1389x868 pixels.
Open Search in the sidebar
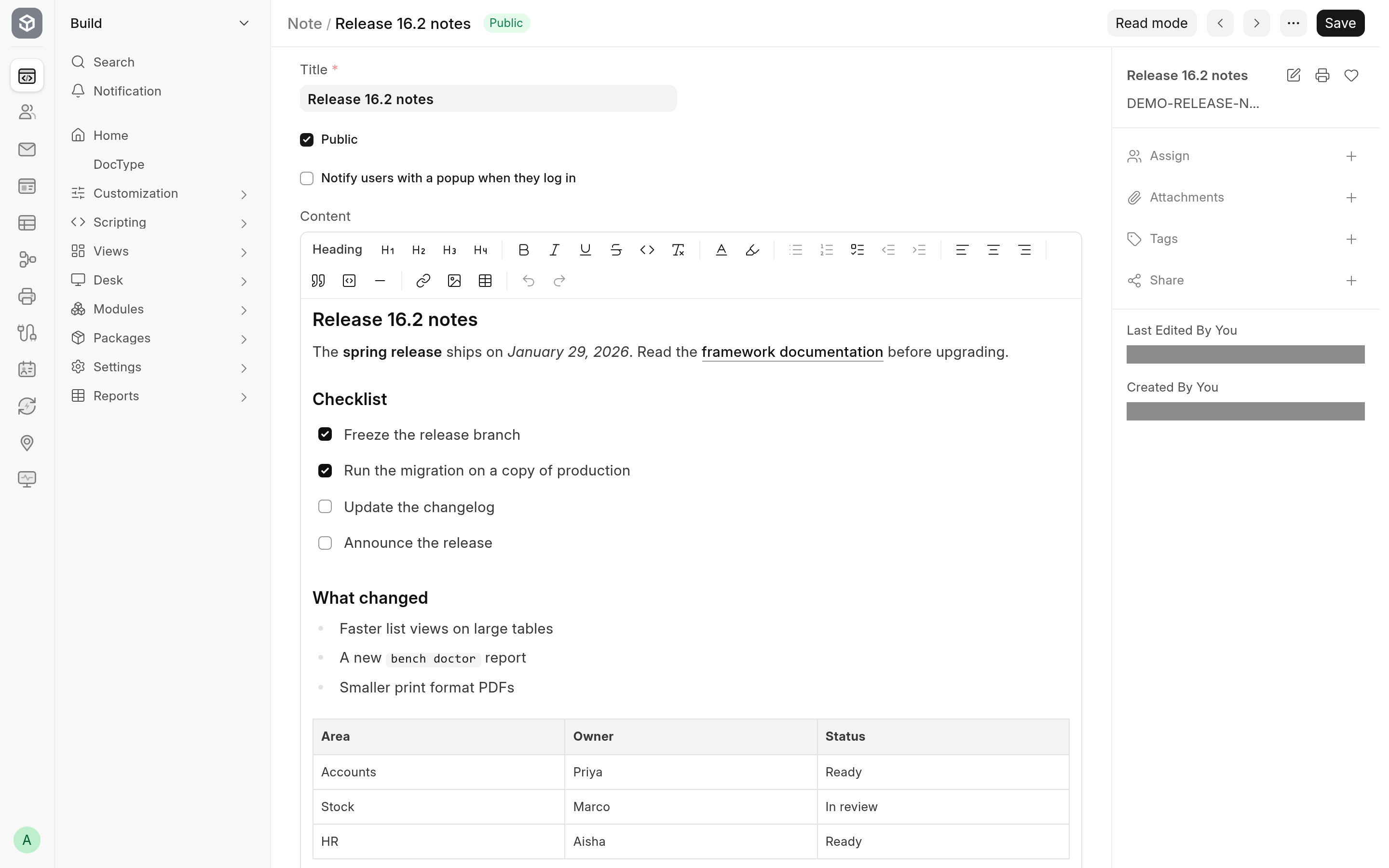point(160,62)
